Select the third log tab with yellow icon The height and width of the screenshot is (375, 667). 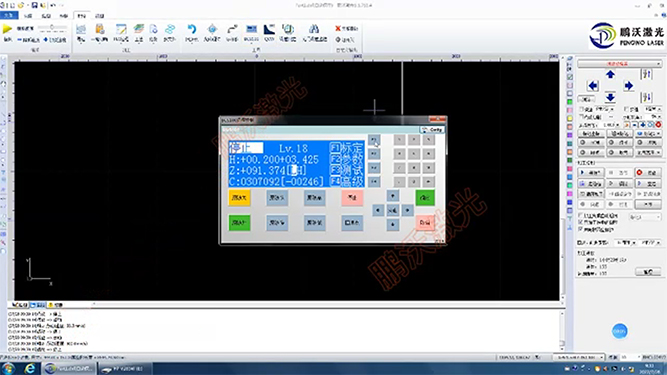point(56,305)
